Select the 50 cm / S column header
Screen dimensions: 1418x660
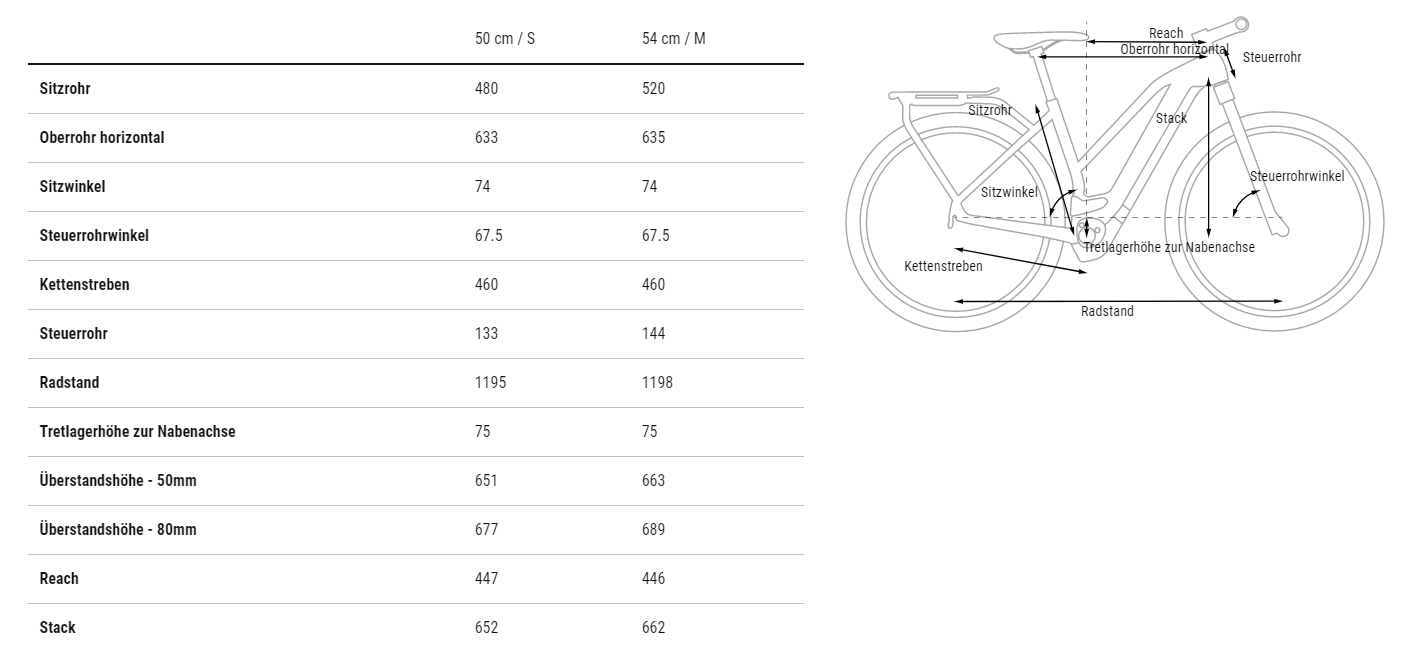point(505,39)
